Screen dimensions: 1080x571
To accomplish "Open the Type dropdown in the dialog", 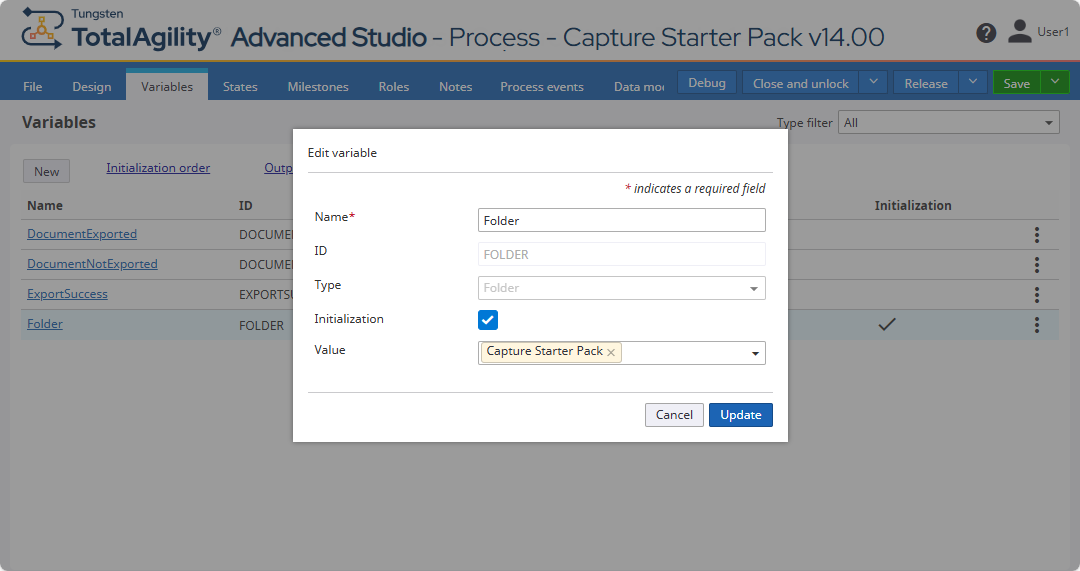I will pyautogui.click(x=621, y=288).
